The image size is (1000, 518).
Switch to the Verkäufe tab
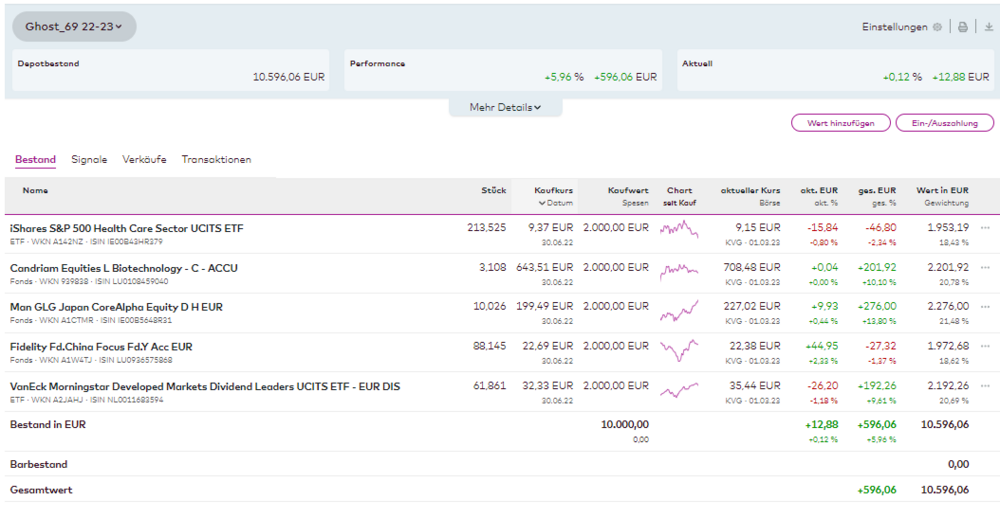point(144,160)
